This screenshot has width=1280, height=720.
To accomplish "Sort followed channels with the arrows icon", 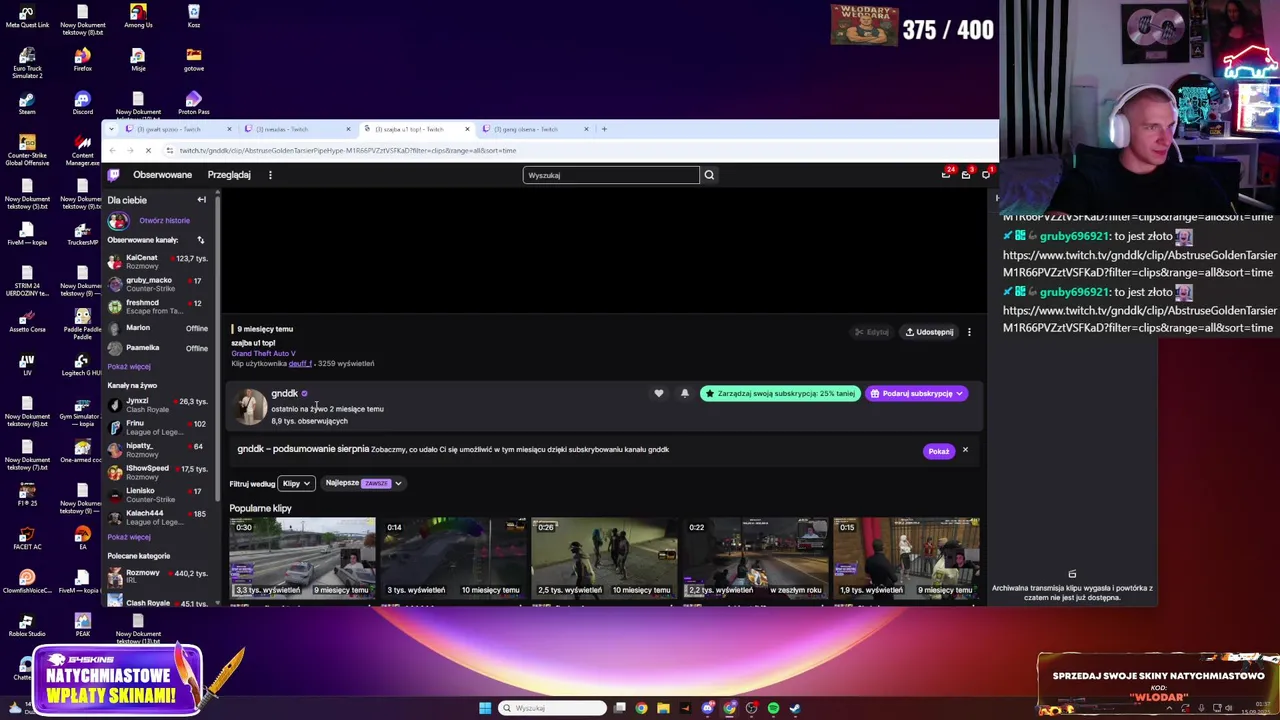I will click(x=200, y=240).
